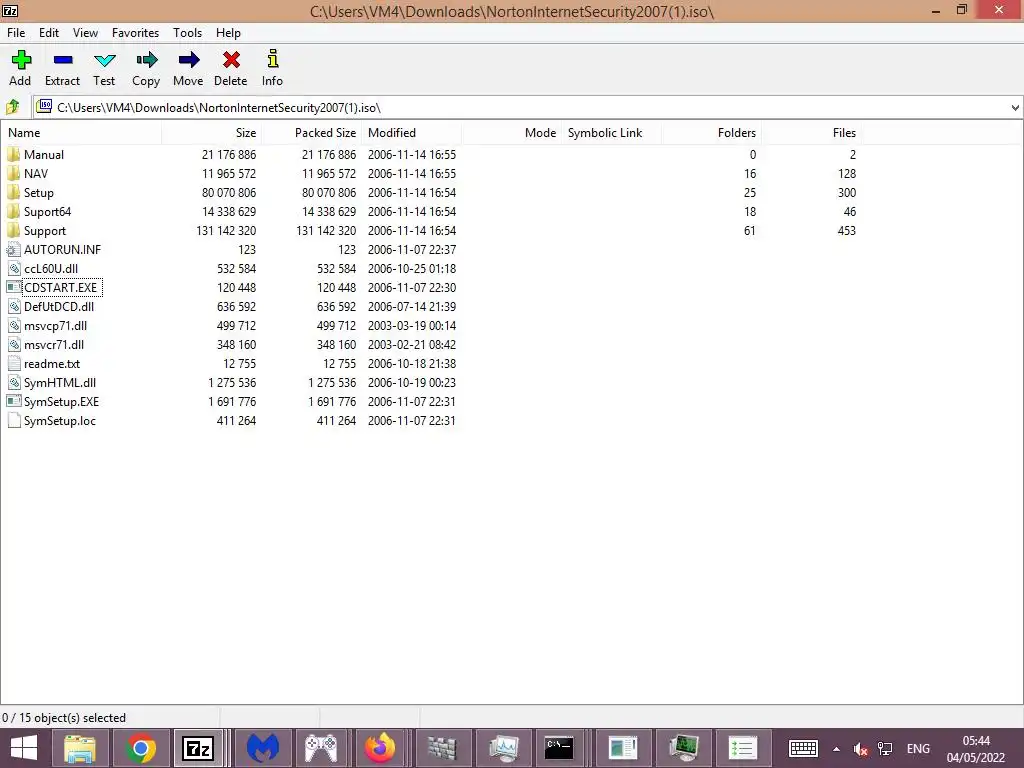This screenshot has width=1024, height=768.
Task: Select the Suport64 folder icon
Action: click(x=13, y=212)
